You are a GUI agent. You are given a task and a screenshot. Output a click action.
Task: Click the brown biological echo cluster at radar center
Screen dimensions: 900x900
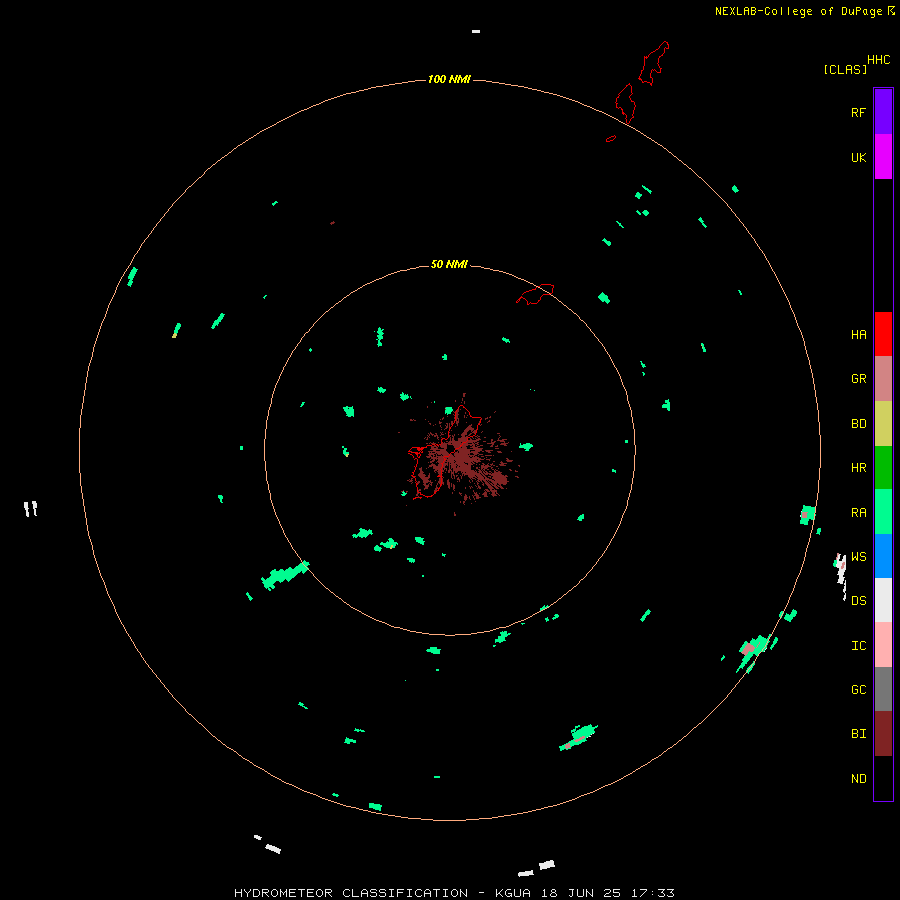coord(459,455)
